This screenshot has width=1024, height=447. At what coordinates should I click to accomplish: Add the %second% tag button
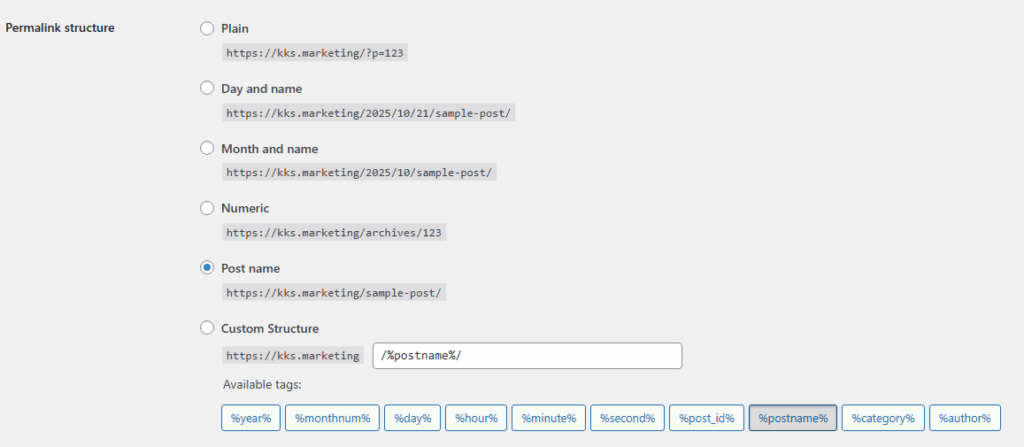(x=627, y=418)
